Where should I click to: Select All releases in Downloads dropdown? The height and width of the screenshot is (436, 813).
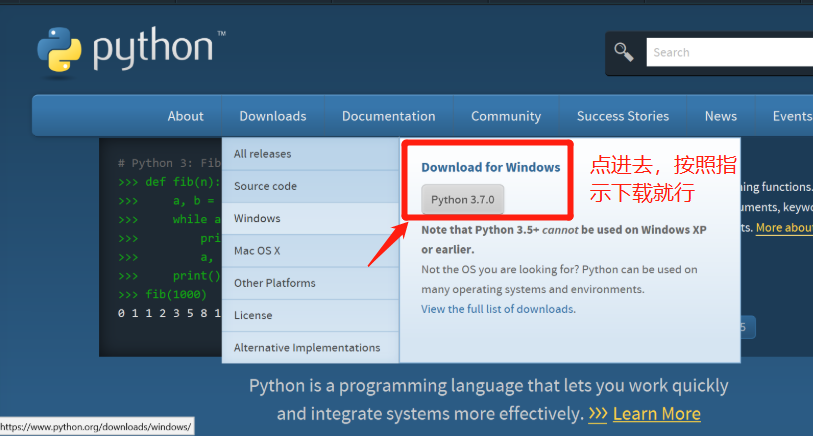point(310,154)
